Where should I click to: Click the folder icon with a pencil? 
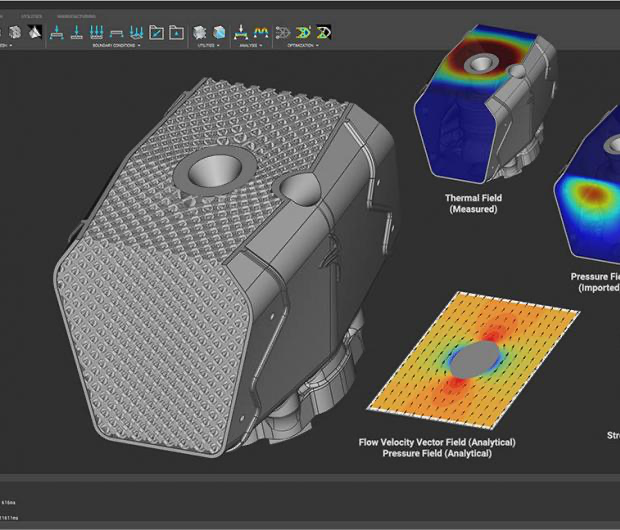[157, 33]
